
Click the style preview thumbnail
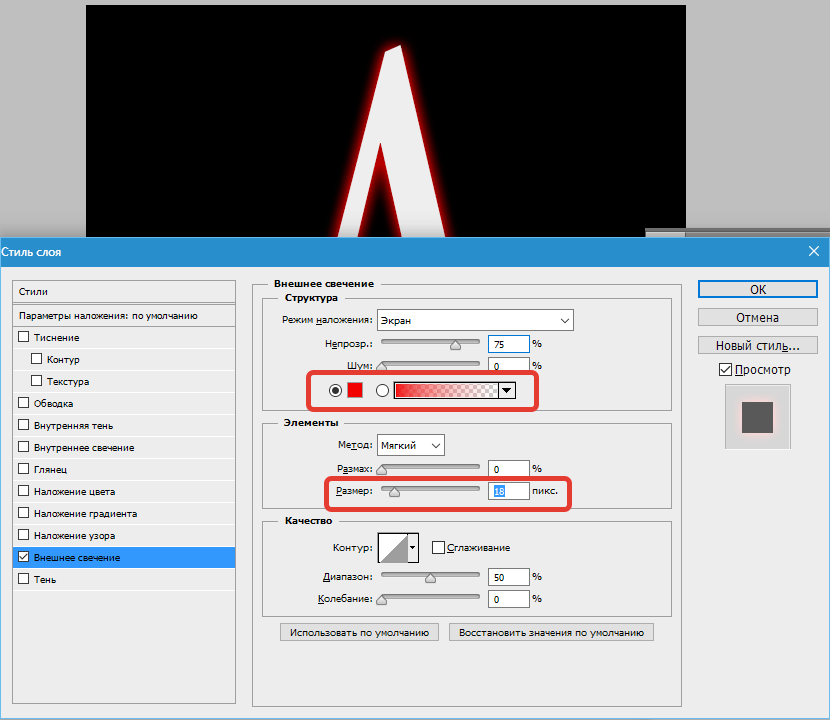click(x=758, y=418)
